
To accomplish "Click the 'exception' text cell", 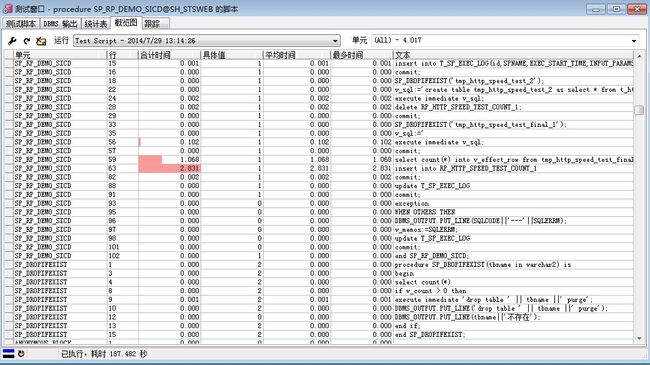I will click(x=513, y=203).
